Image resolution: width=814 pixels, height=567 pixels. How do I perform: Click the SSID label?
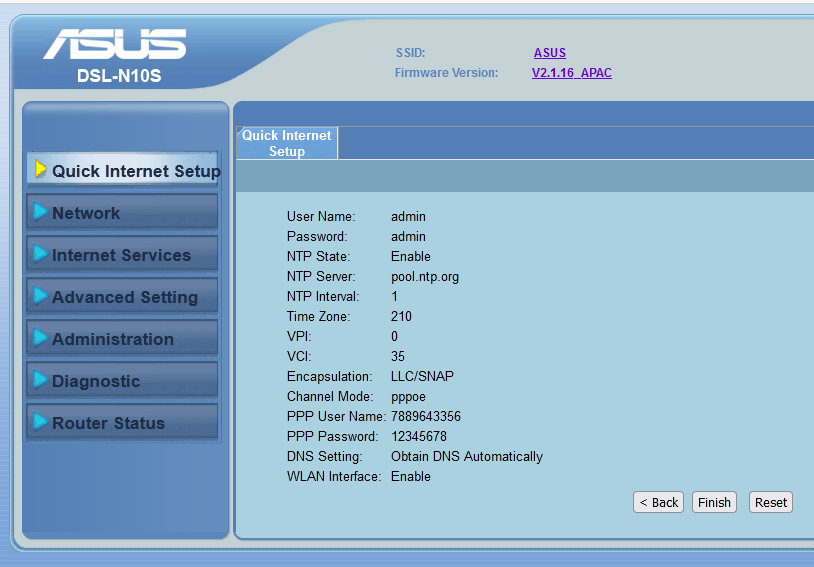pyautogui.click(x=411, y=53)
